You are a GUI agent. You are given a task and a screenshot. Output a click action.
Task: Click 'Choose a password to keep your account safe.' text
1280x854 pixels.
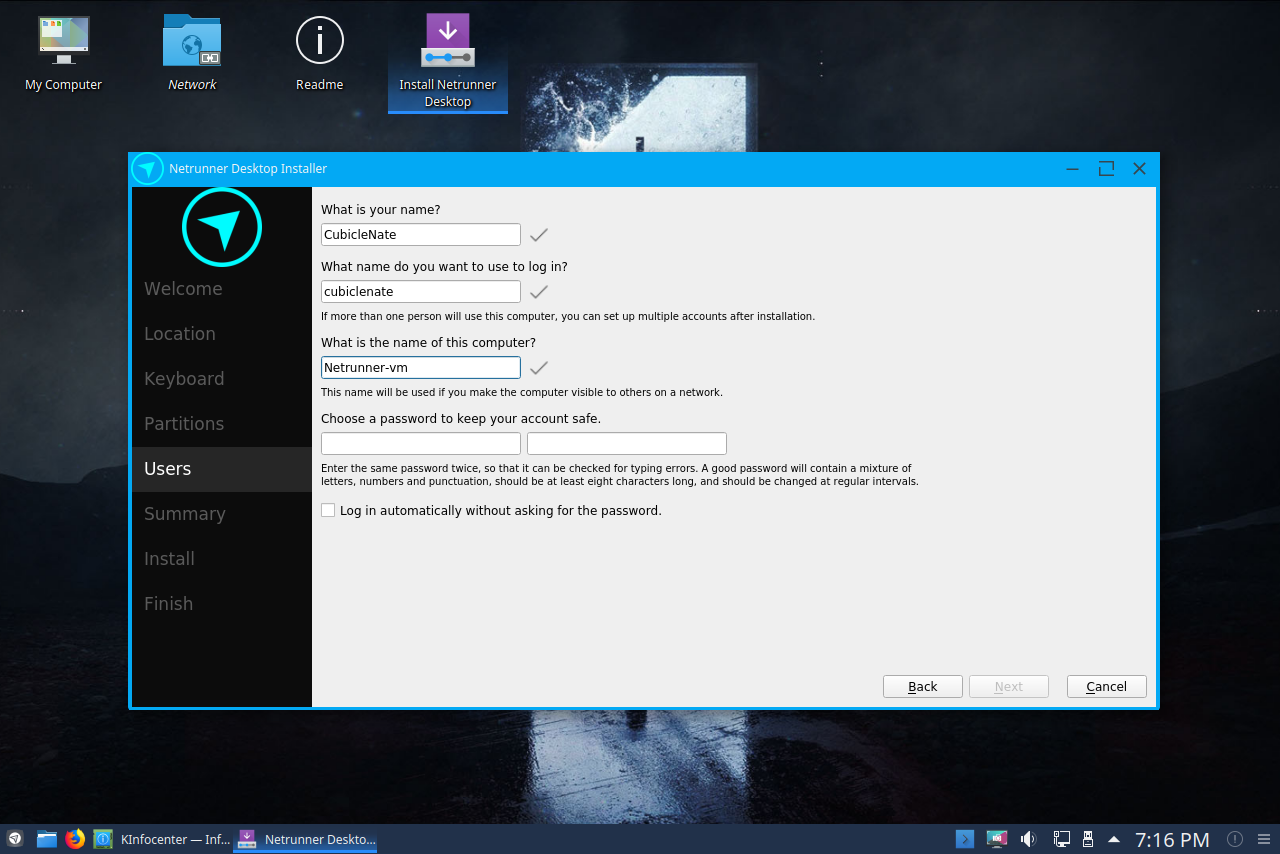pos(461,419)
